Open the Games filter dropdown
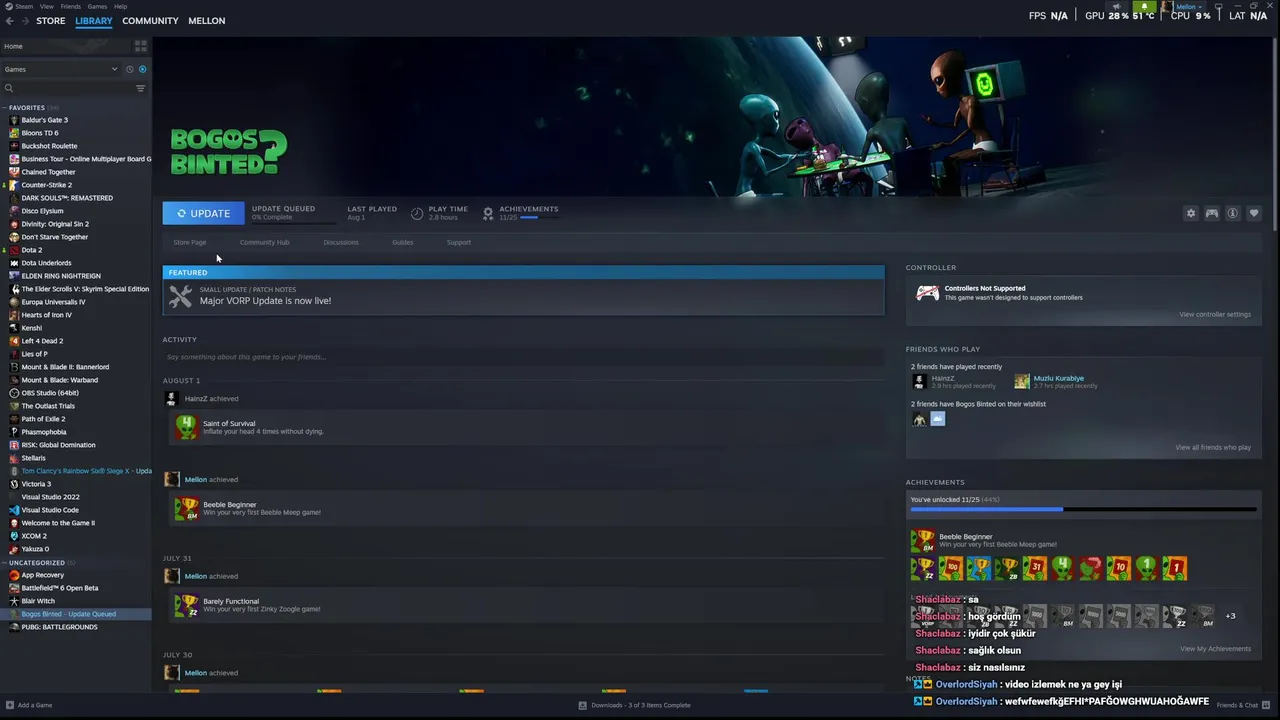1280x720 pixels. coord(61,69)
